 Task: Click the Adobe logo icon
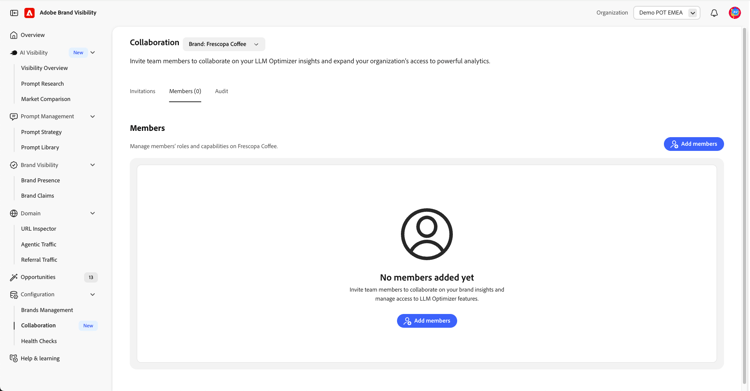30,13
